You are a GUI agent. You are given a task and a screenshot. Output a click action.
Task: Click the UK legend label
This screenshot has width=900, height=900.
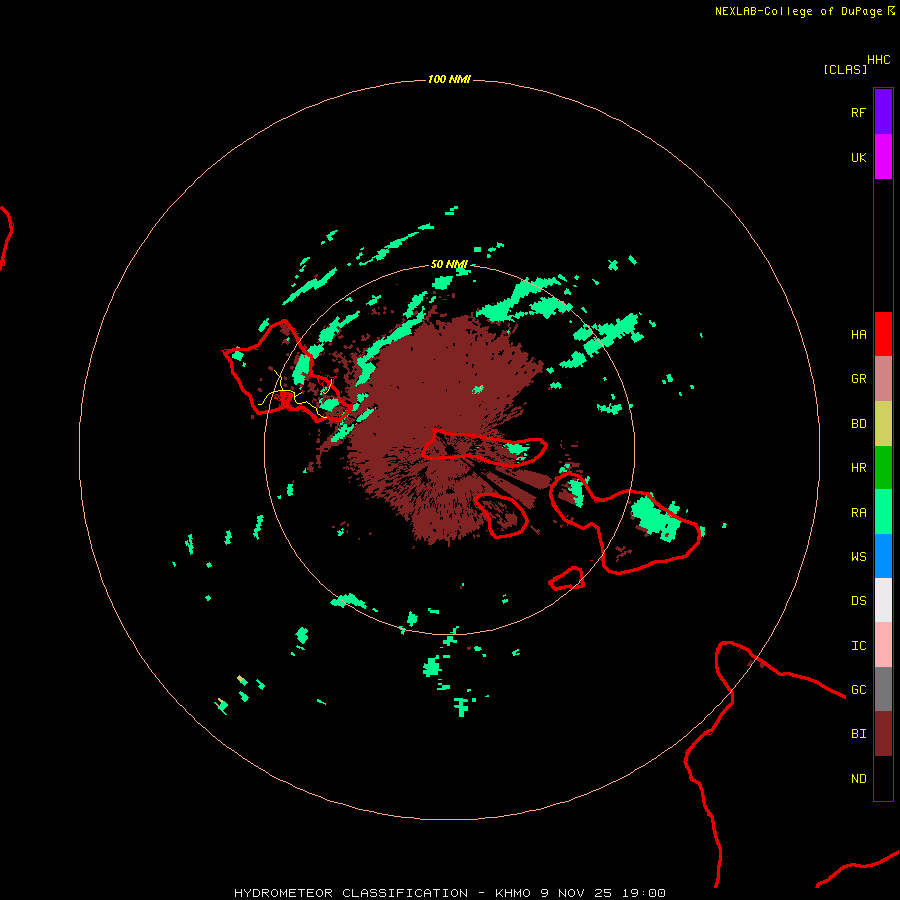tap(858, 157)
